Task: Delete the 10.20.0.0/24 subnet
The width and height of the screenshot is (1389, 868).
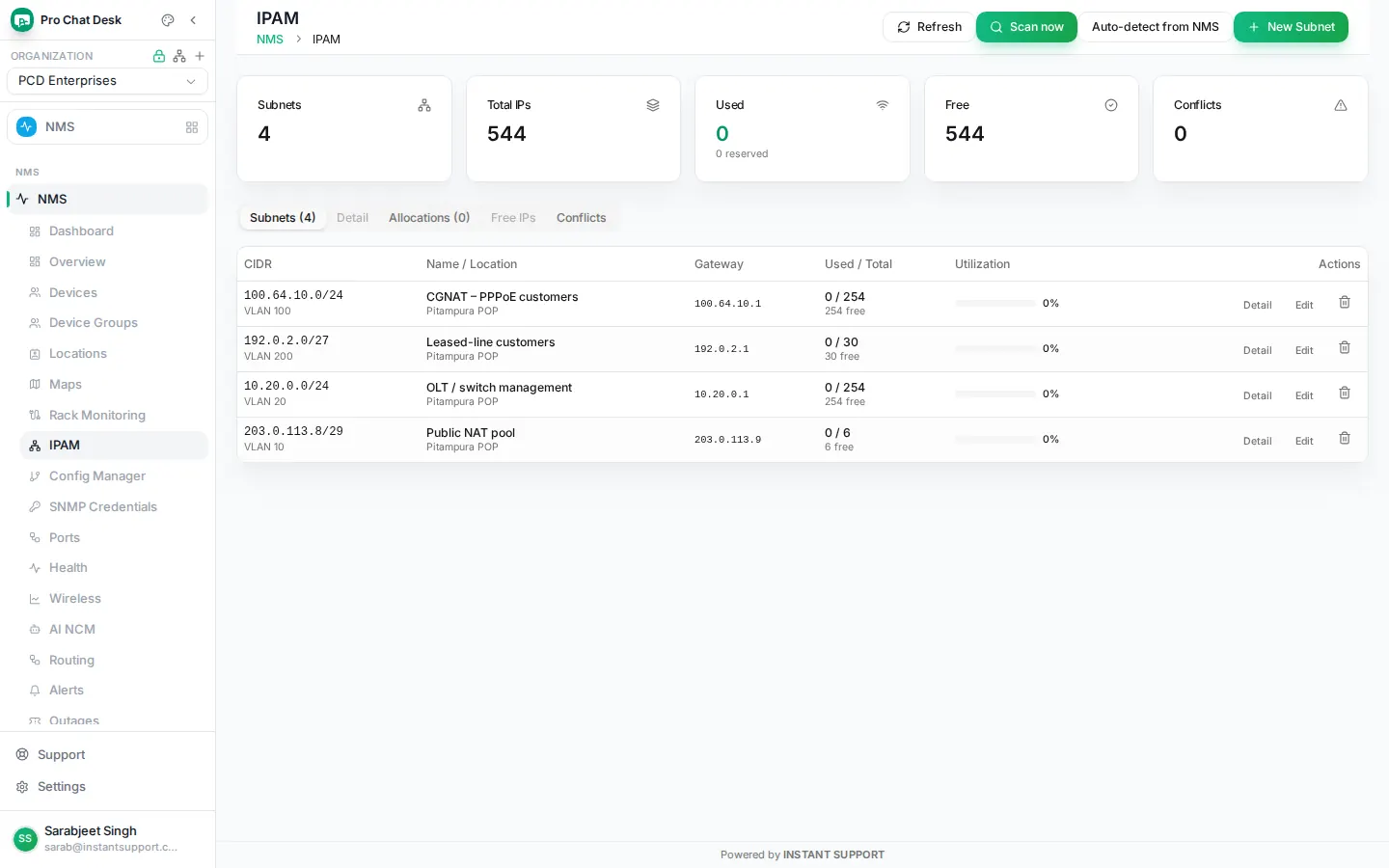Action: coord(1345,393)
